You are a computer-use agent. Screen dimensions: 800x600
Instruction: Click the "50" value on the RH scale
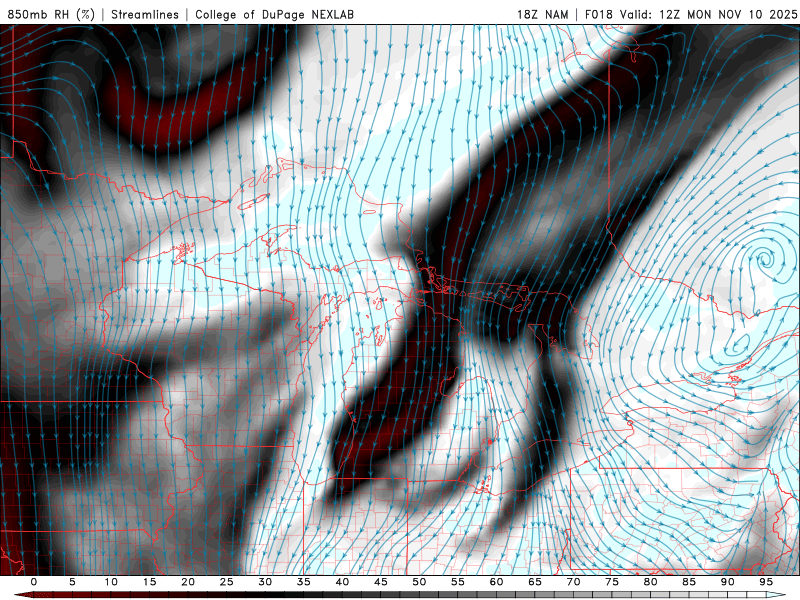pos(419,582)
